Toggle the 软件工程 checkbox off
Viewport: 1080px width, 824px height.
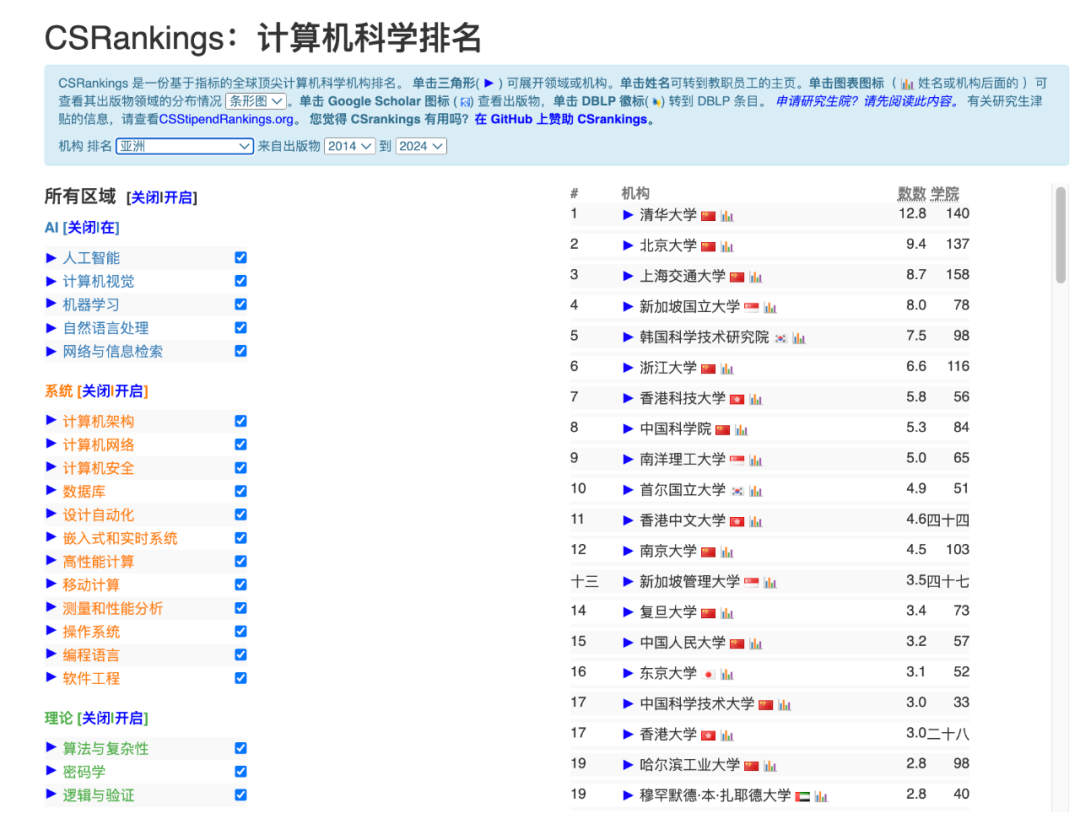(x=240, y=677)
